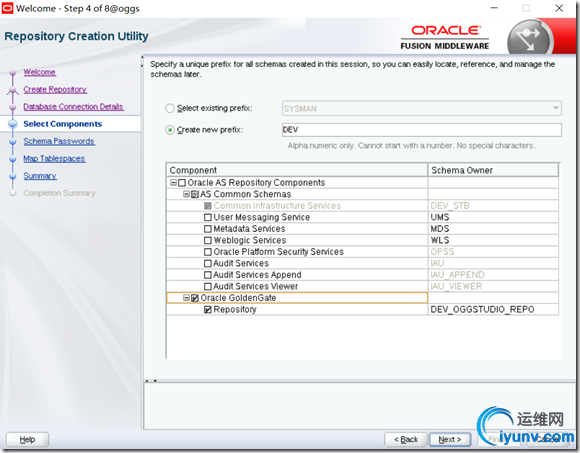This screenshot has width=580, height=453.
Task: Click the Map Tablespaces step bullet icon
Action: tap(13, 159)
